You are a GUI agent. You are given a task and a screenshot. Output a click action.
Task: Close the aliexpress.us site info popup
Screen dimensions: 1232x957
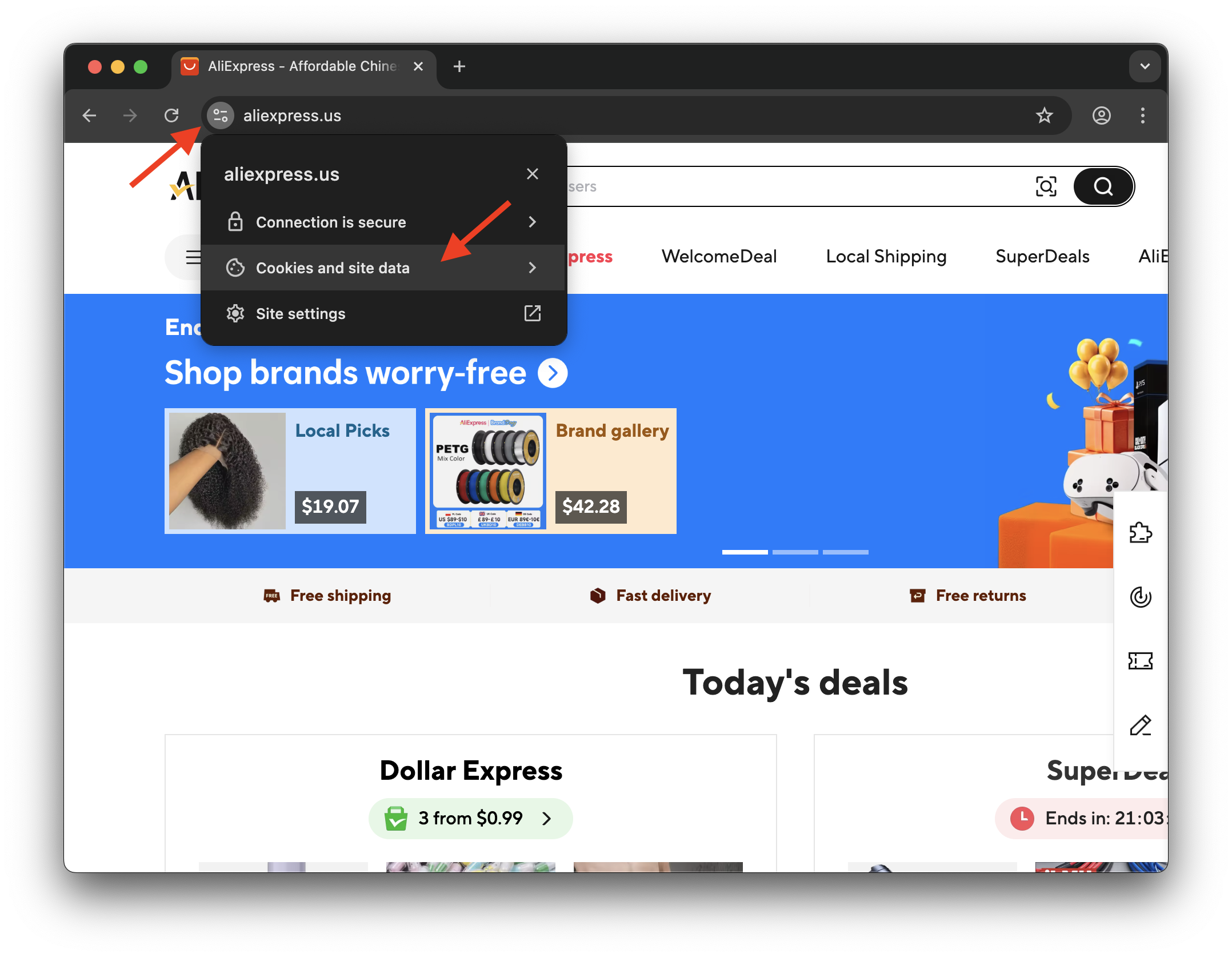pyautogui.click(x=532, y=174)
